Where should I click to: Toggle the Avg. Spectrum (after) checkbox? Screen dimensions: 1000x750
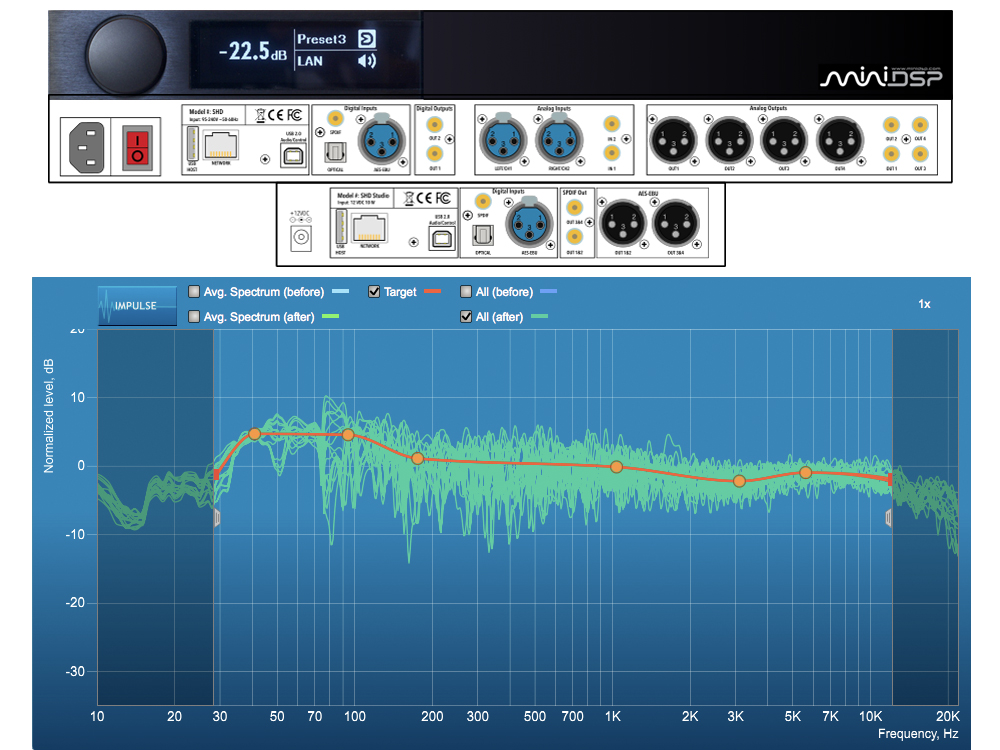point(194,317)
